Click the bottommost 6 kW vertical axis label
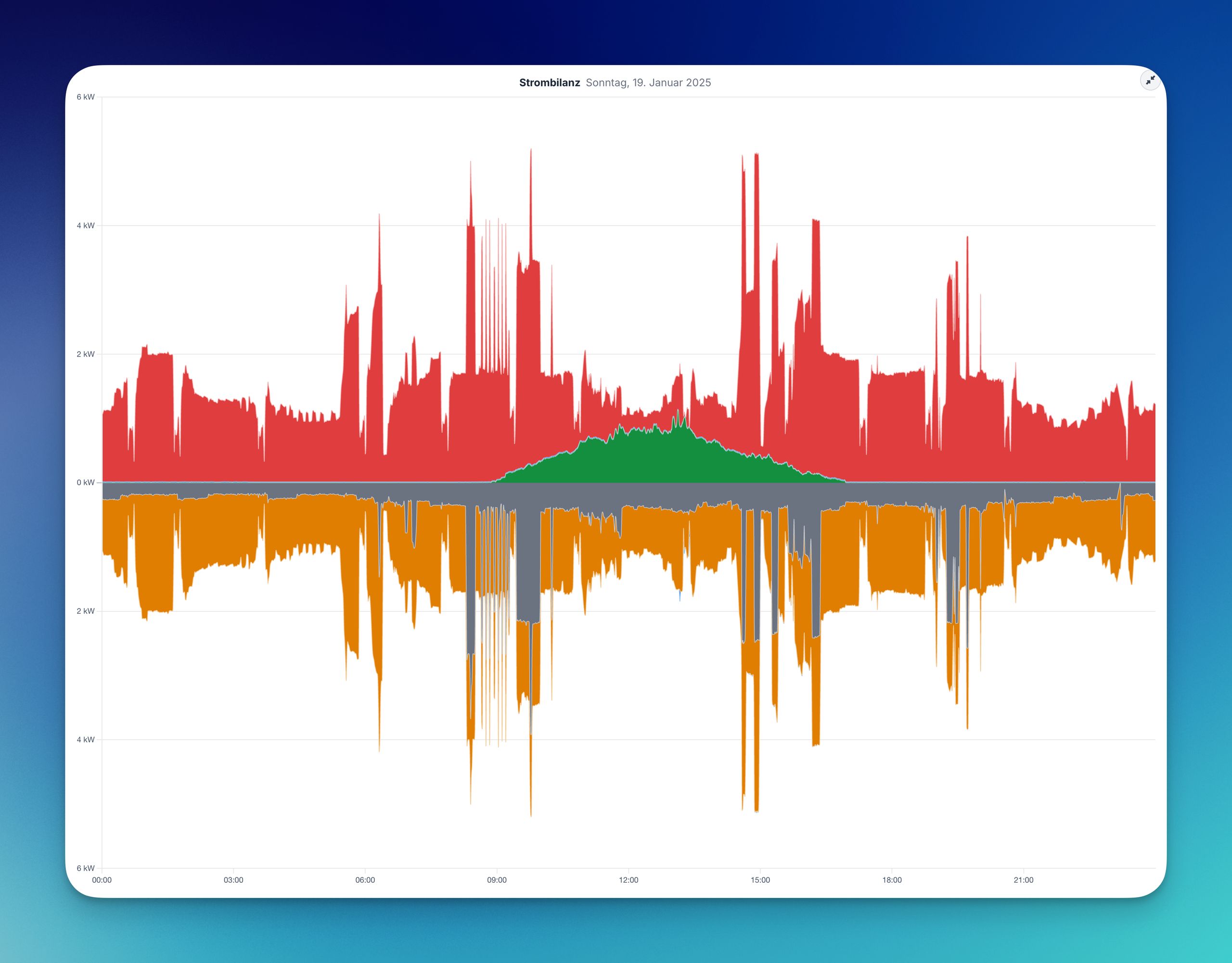Image resolution: width=1232 pixels, height=963 pixels. (86, 868)
